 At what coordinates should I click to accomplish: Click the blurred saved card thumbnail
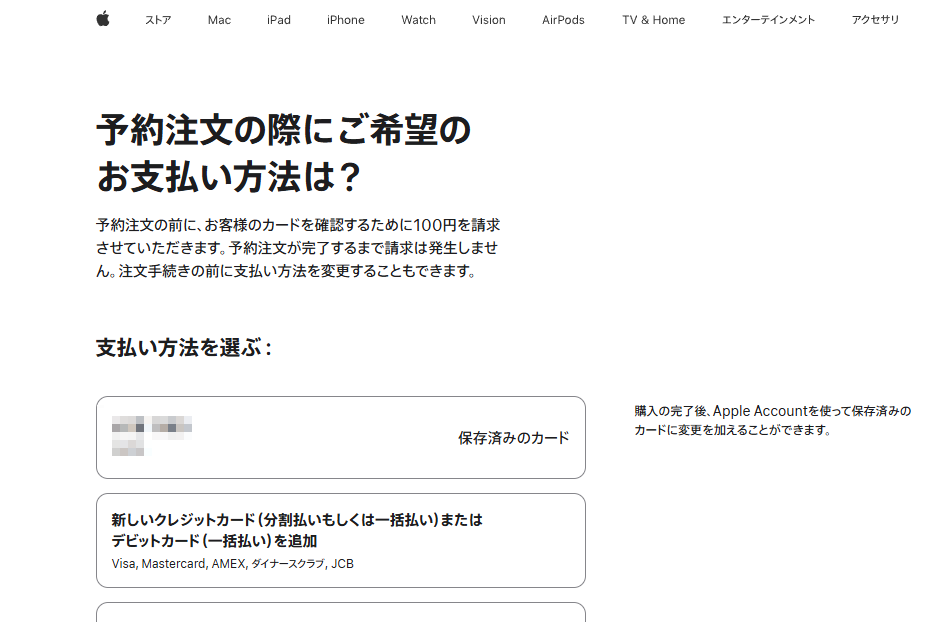152,436
